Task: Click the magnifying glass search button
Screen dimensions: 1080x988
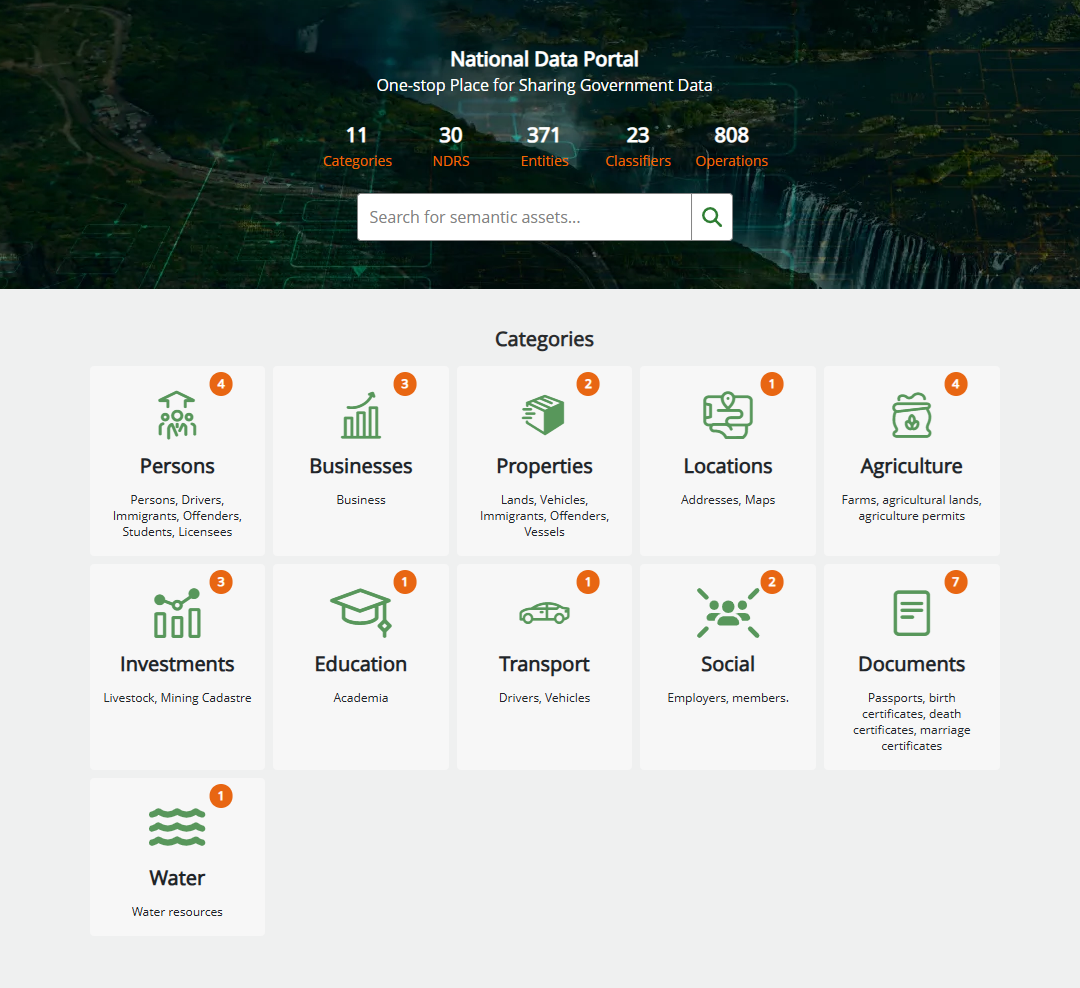Action: [711, 217]
